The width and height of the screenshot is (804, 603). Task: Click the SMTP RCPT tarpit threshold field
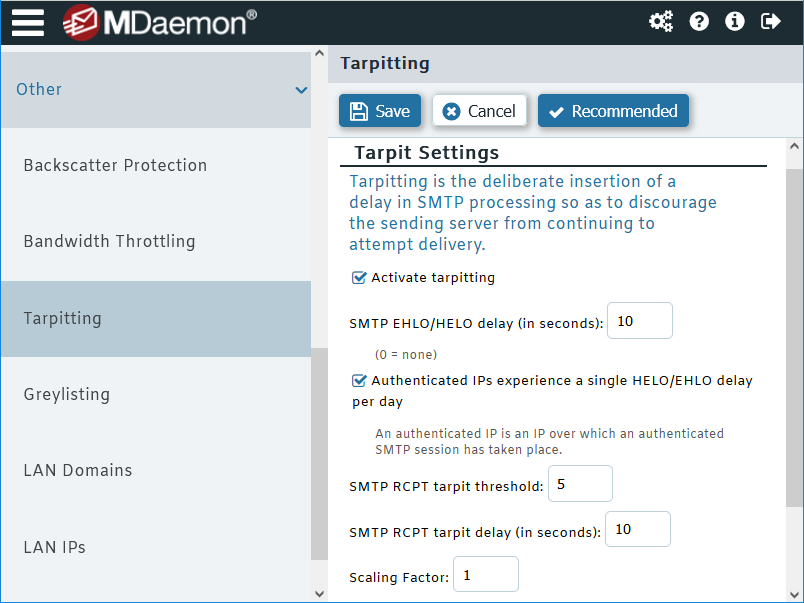pyautogui.click(x=580, y=483)
